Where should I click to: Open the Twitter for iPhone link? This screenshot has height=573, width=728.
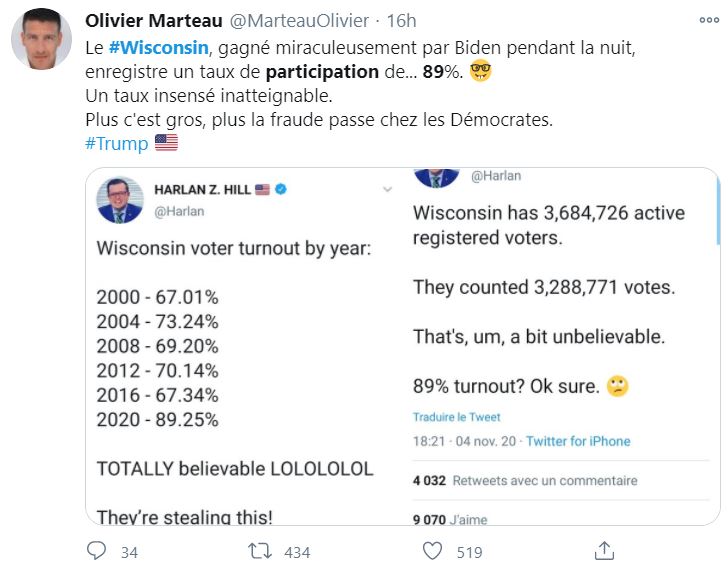pyautogui.click(x=578, y=441)
